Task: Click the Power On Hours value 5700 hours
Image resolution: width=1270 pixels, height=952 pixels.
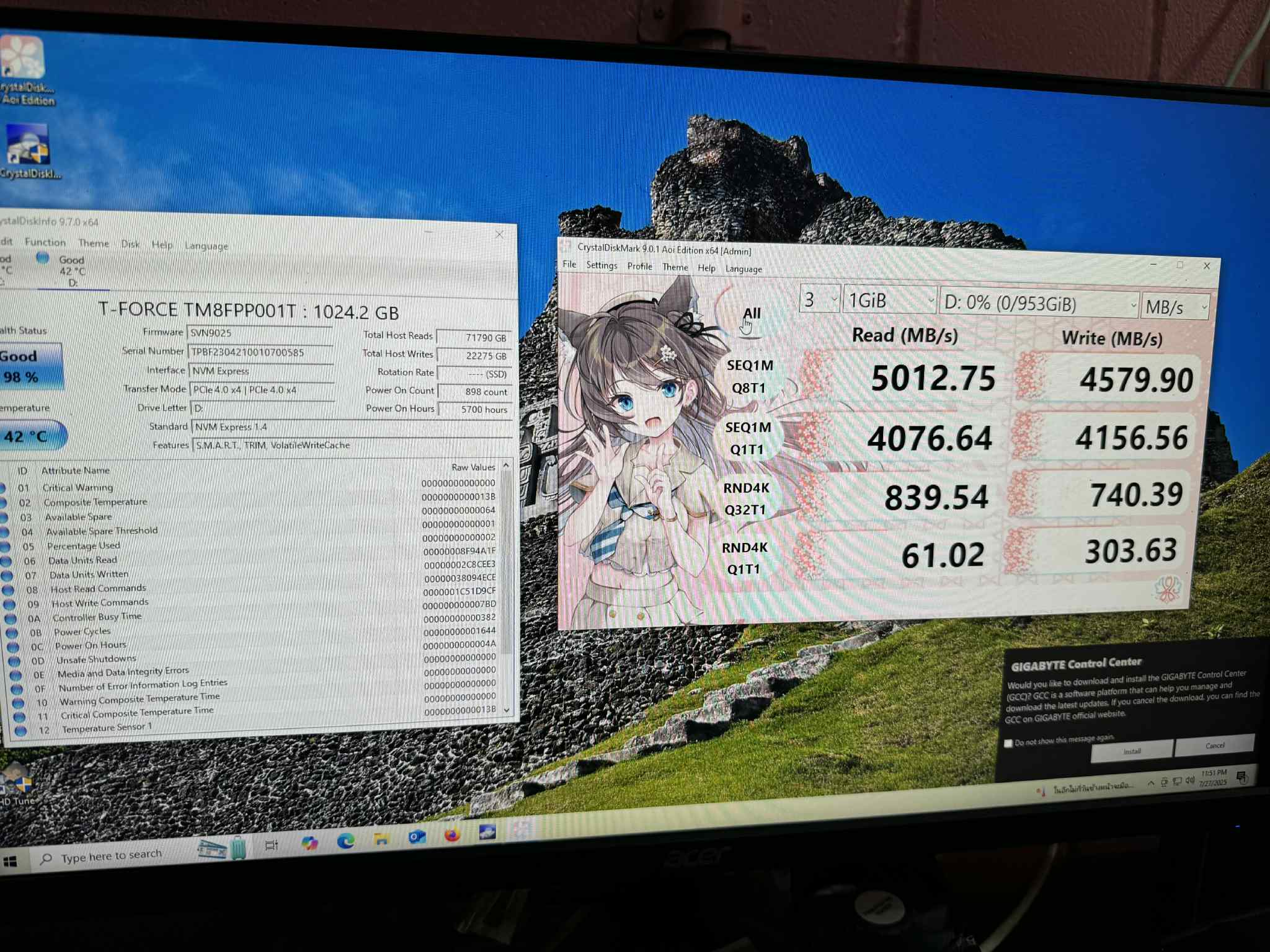Action: pos(475,409)
